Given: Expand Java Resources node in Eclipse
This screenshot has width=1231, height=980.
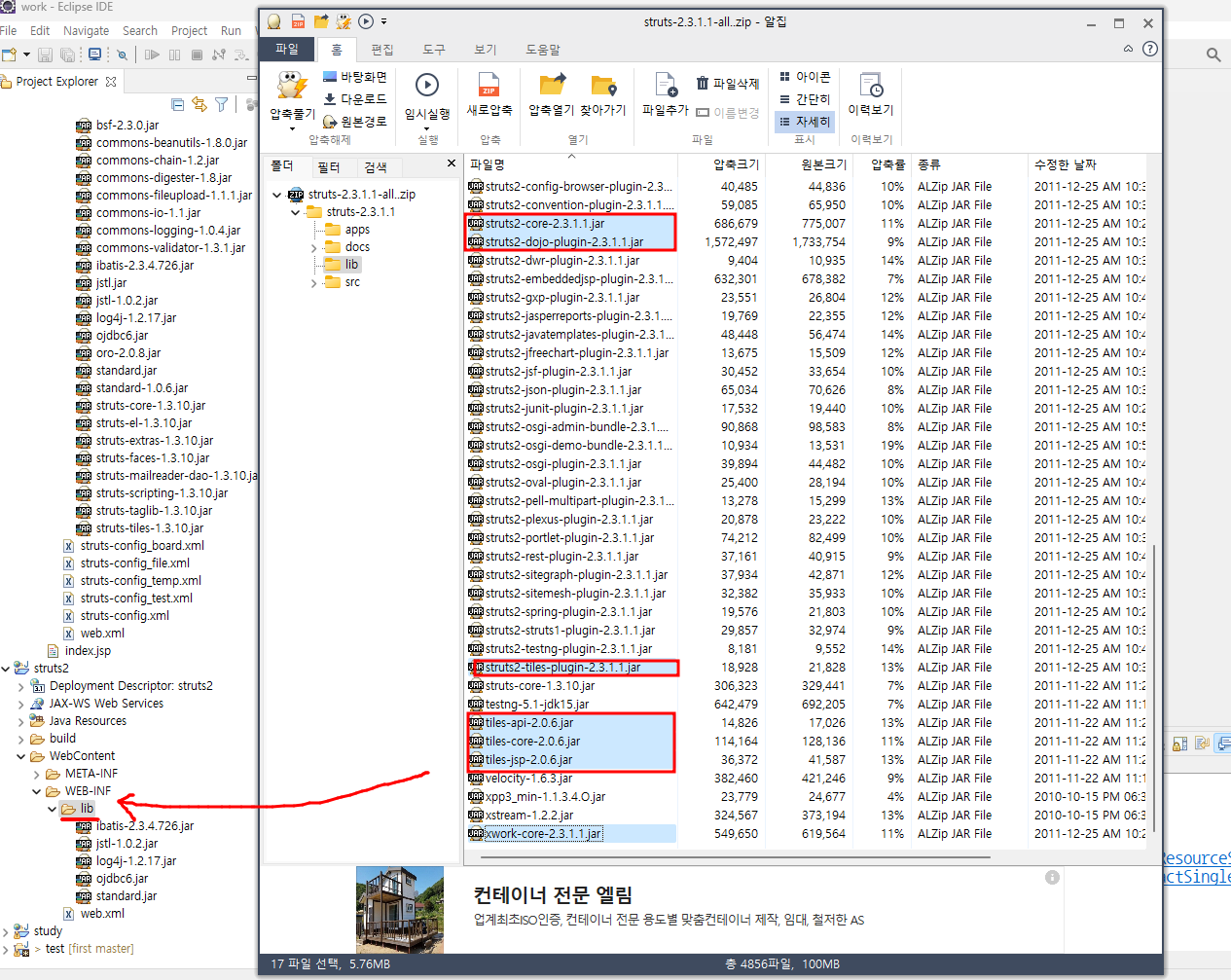Looking at the screenshot, I should 20,722.
